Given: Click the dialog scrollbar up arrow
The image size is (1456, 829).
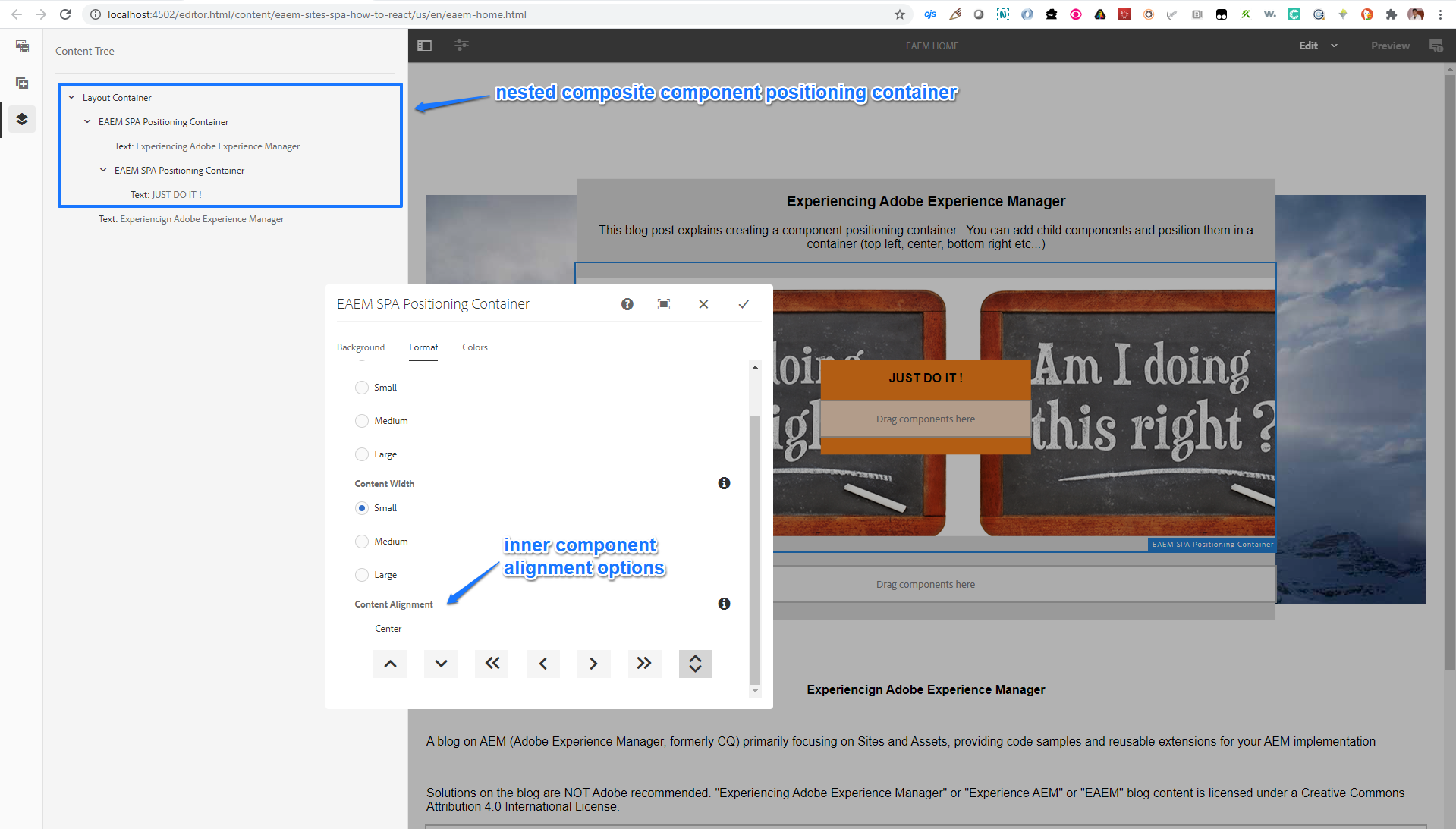Looking at the screenshot, I should pos(755,367).
